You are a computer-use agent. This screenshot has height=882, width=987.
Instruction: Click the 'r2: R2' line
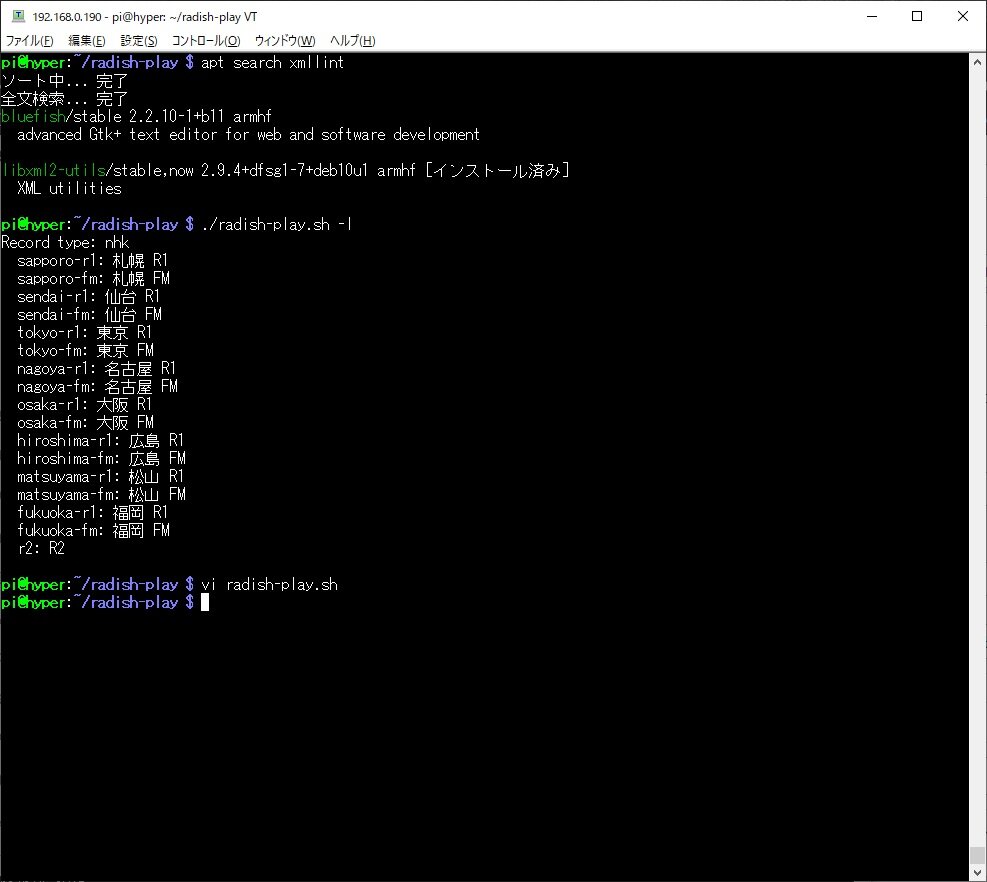(41, 548)
